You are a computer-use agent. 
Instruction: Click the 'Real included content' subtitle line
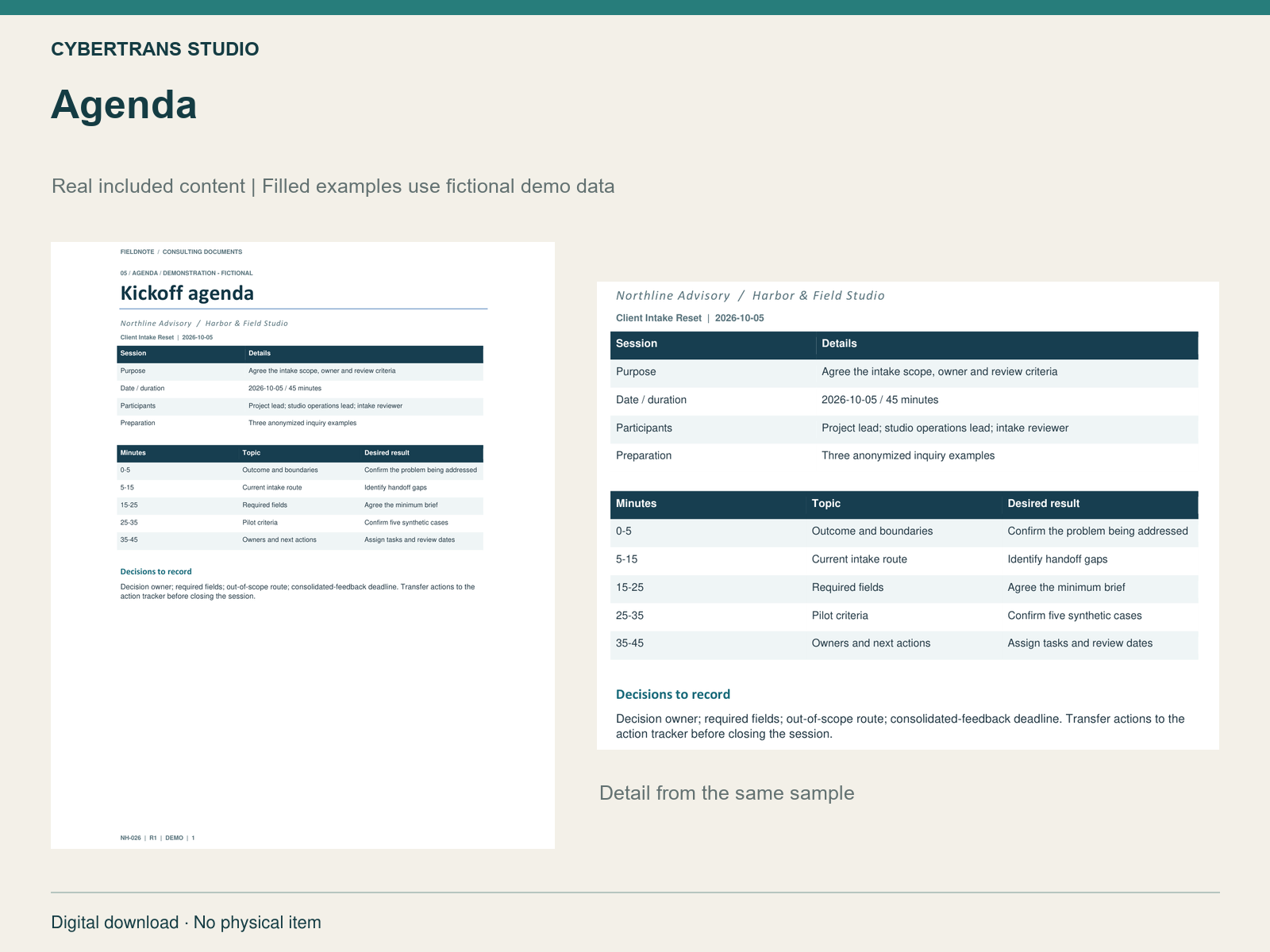click(333, 186)
